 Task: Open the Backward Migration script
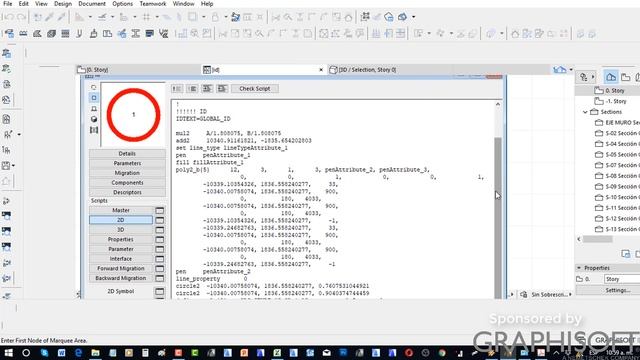(121, 278)
